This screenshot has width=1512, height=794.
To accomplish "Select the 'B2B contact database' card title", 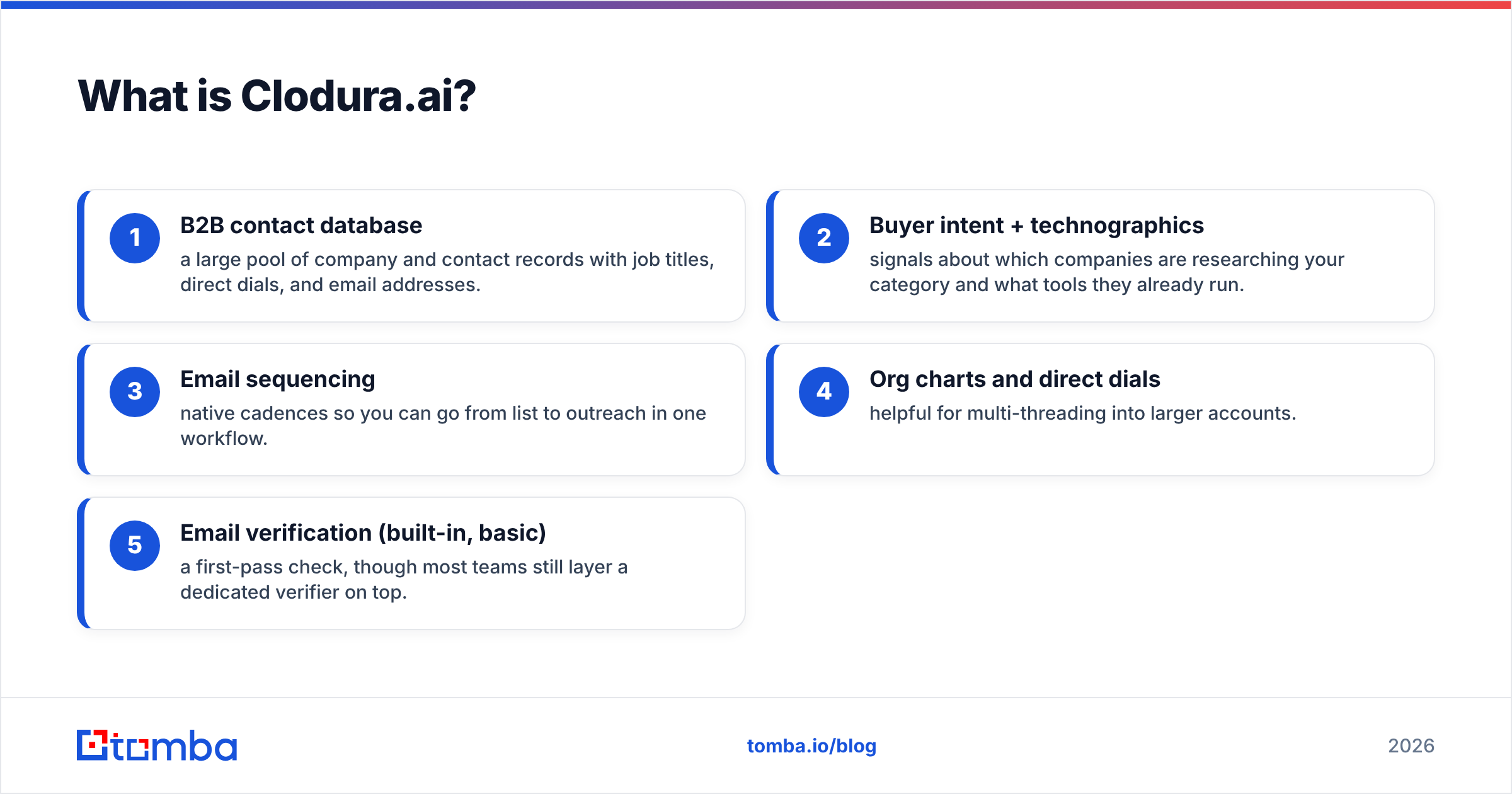I will (x=301, y=226).
